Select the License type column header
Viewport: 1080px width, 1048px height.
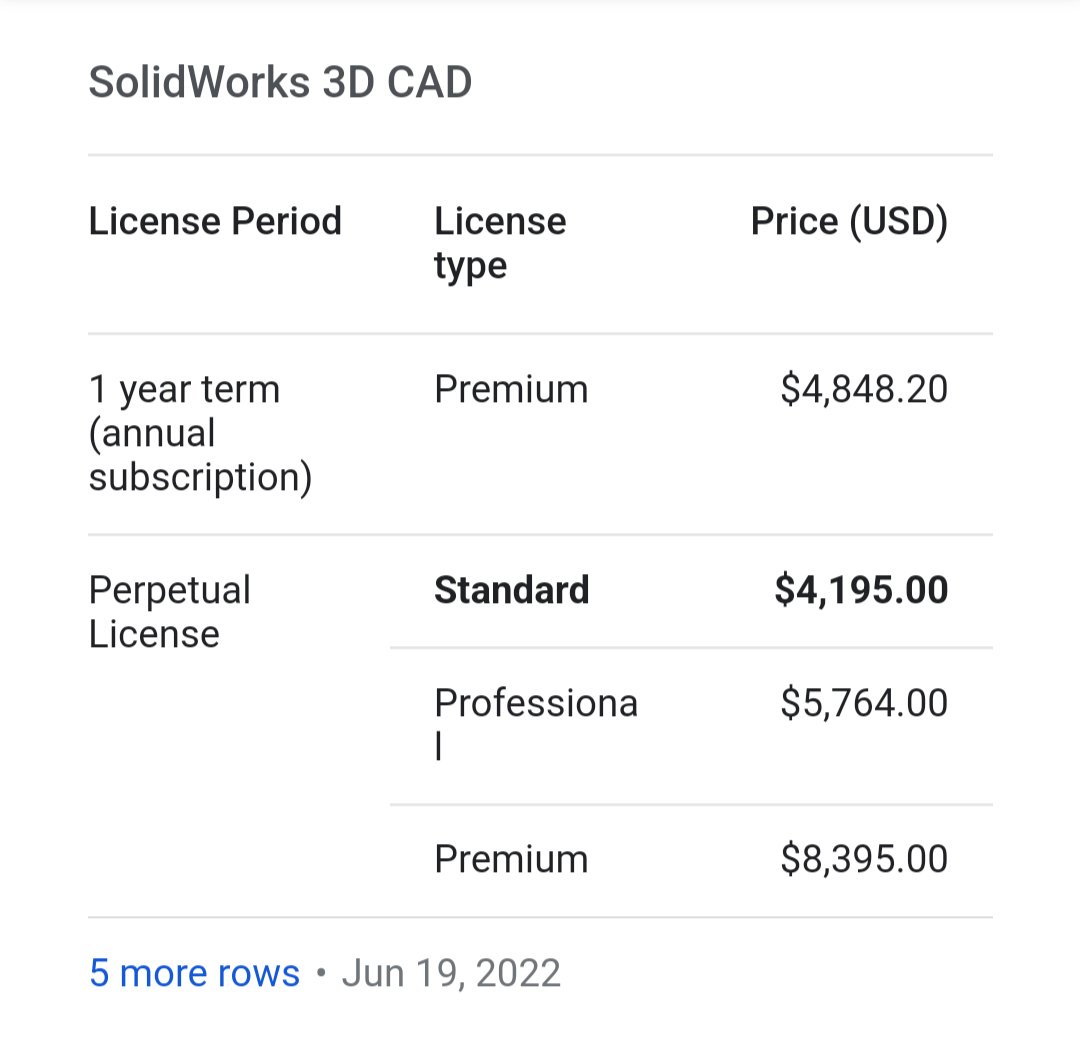click(x=500, y=243)
